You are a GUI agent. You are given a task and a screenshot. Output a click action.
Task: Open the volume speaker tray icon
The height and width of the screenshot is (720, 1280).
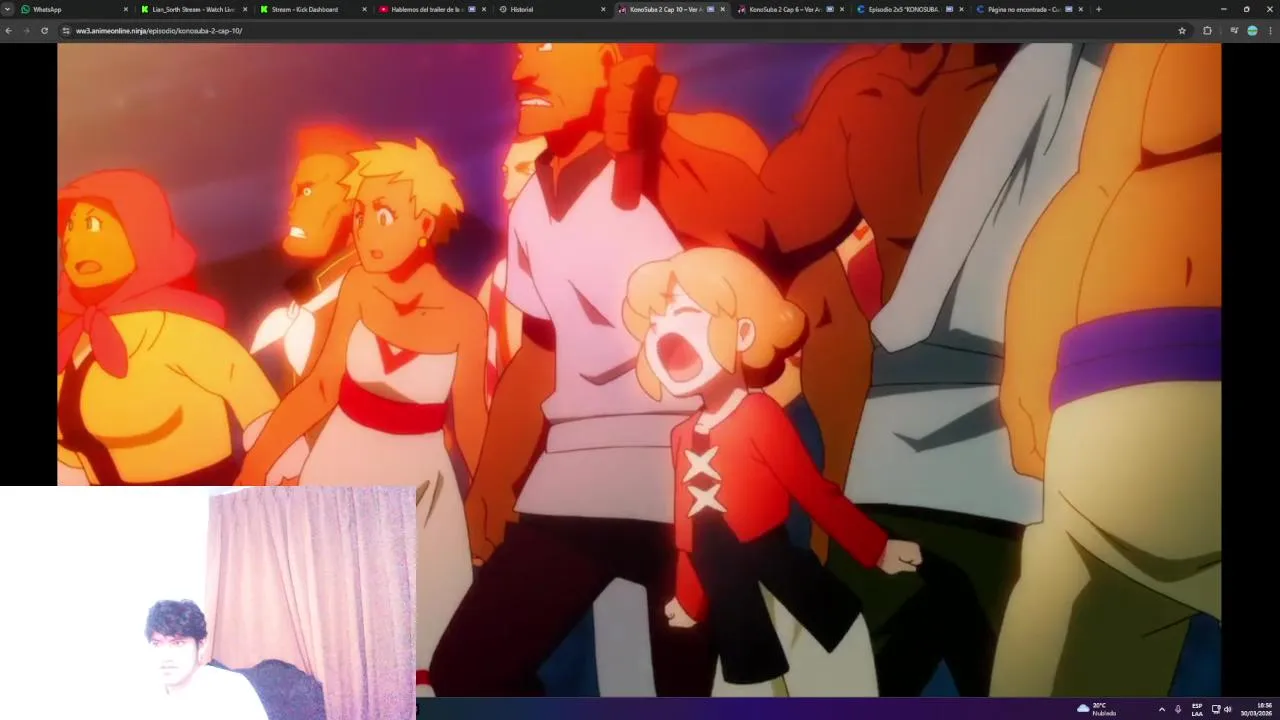(1227, 709)
